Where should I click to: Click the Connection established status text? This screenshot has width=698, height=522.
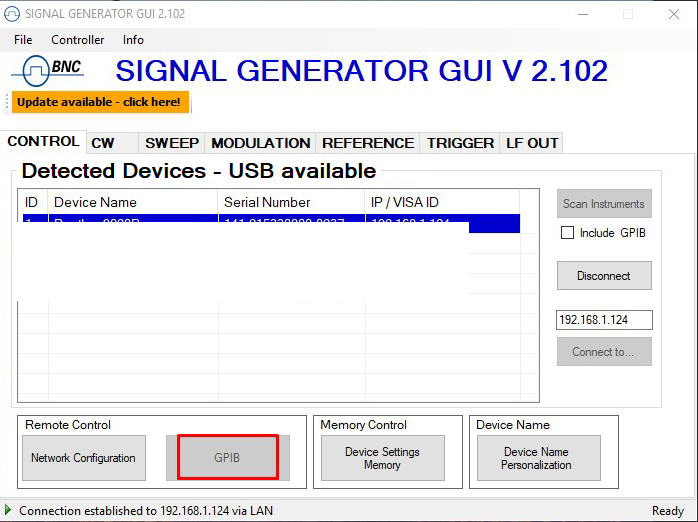pyautogui.click(x=146, y=510)
